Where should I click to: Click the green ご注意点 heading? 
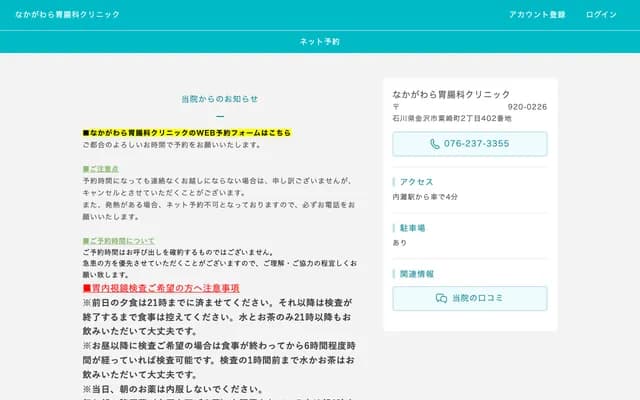[100, 169]
